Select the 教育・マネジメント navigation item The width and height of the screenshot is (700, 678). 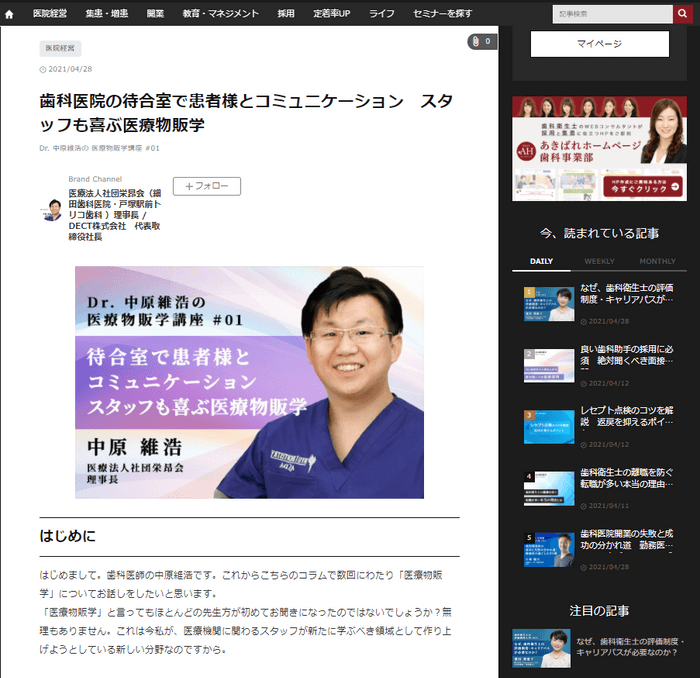(x=220, y=14)
